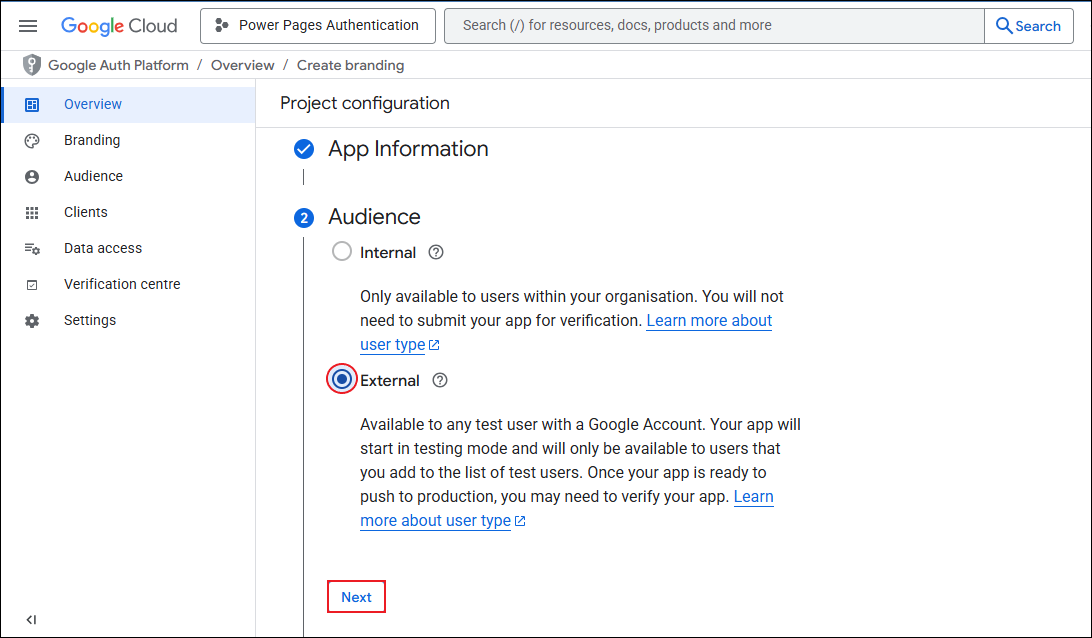Click the App Information completed step checkmark
1092x638 pixels.
click(x=304, y=149)
